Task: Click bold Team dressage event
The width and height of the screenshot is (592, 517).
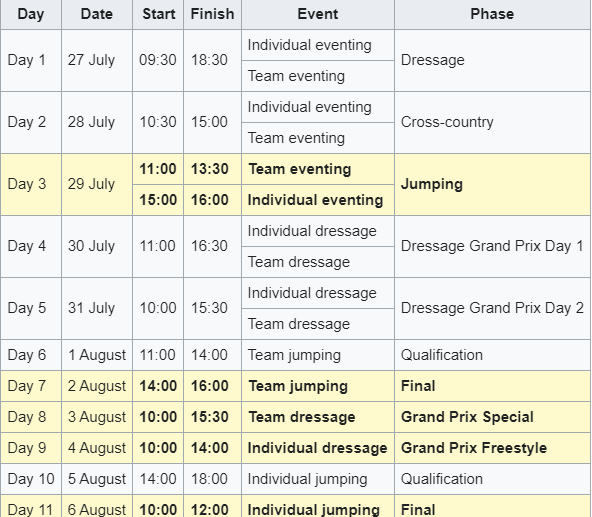Action: (318, 417)
